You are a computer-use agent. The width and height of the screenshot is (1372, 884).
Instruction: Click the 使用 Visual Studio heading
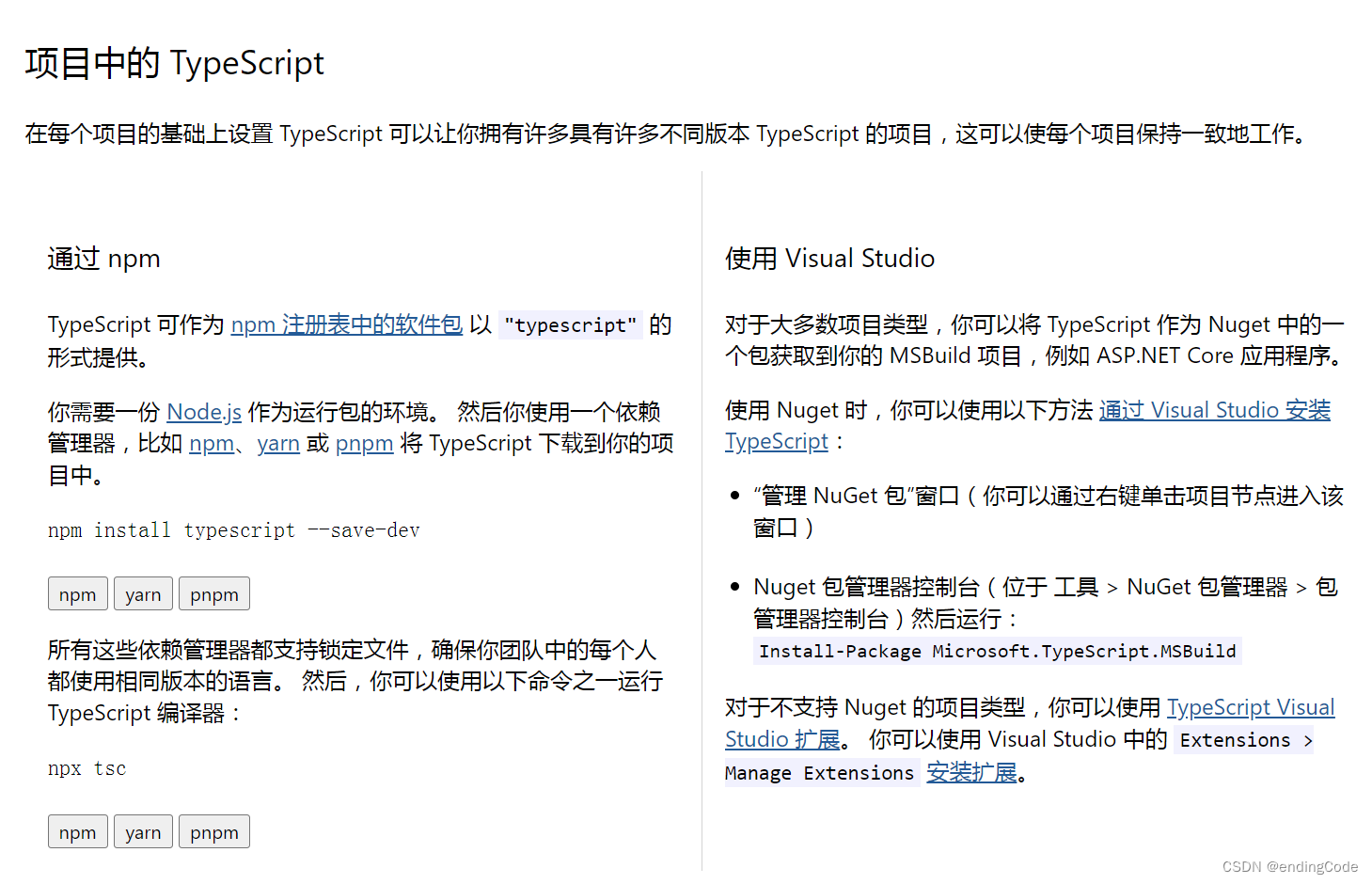[x=830, y=259]
